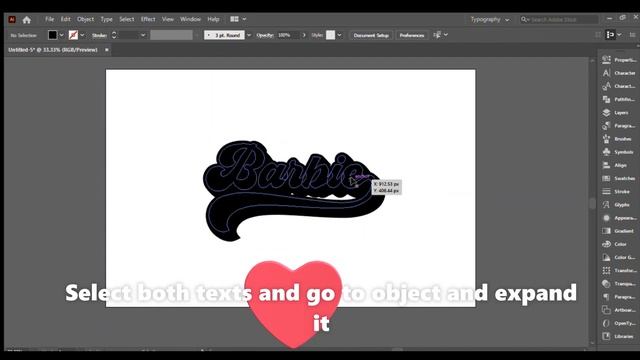
Task: Open the graphic Style dropdown arrow
Action: click(340, 35)
